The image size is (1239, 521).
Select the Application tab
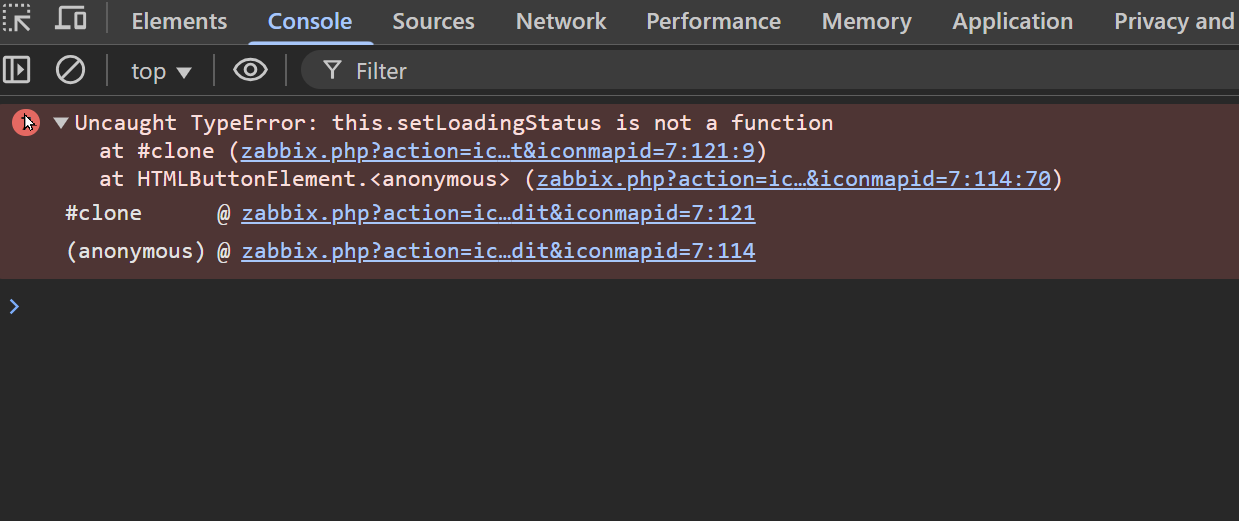1012,21
